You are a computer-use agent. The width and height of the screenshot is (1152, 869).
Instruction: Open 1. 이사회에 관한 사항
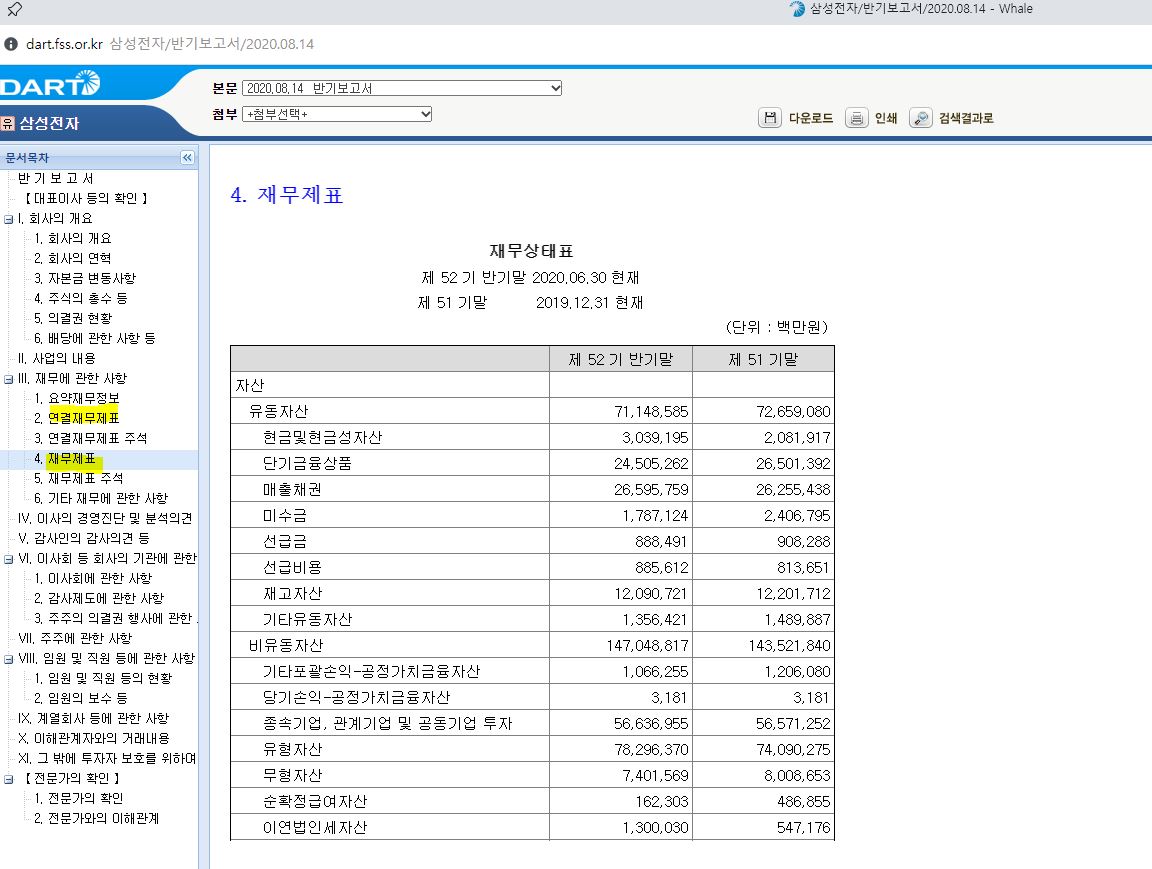pos(93,578)
